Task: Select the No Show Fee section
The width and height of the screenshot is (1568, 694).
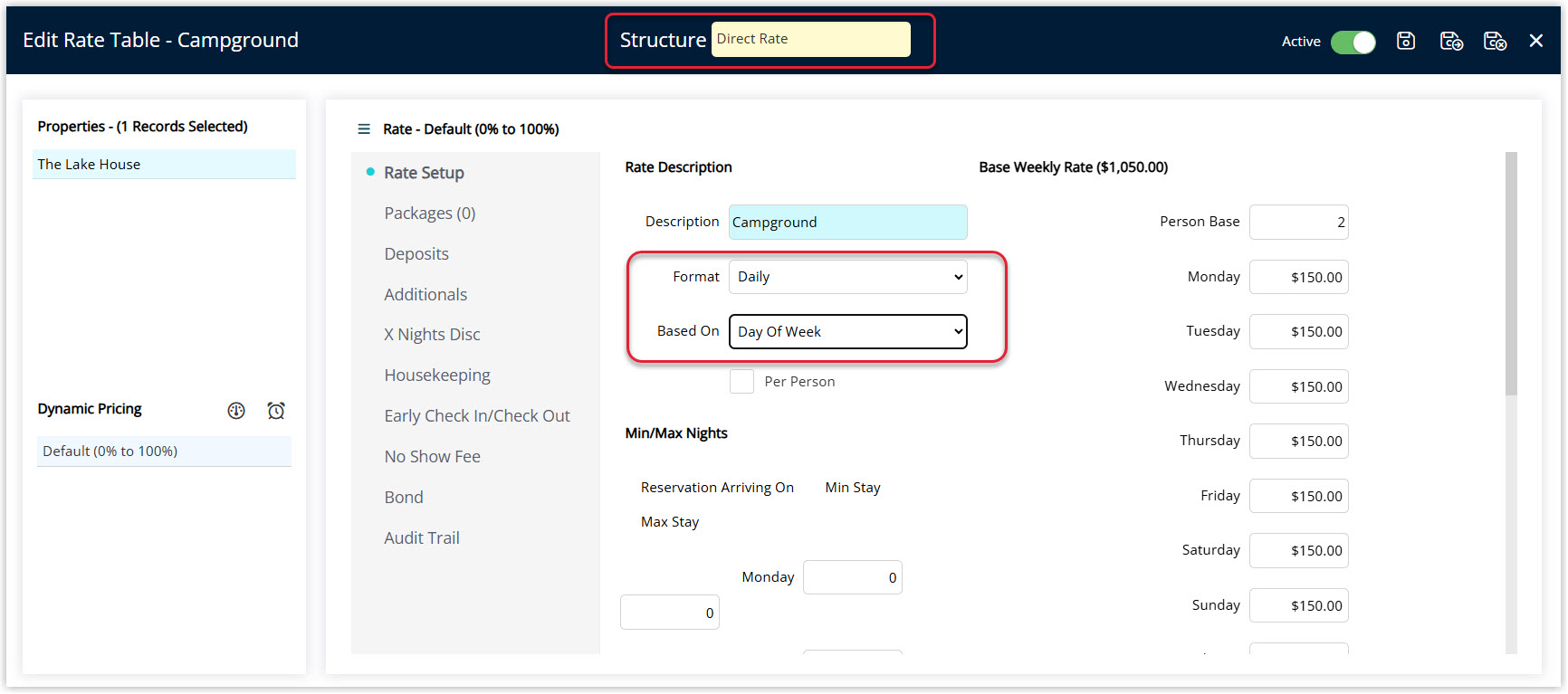Action: pos(432,457)
